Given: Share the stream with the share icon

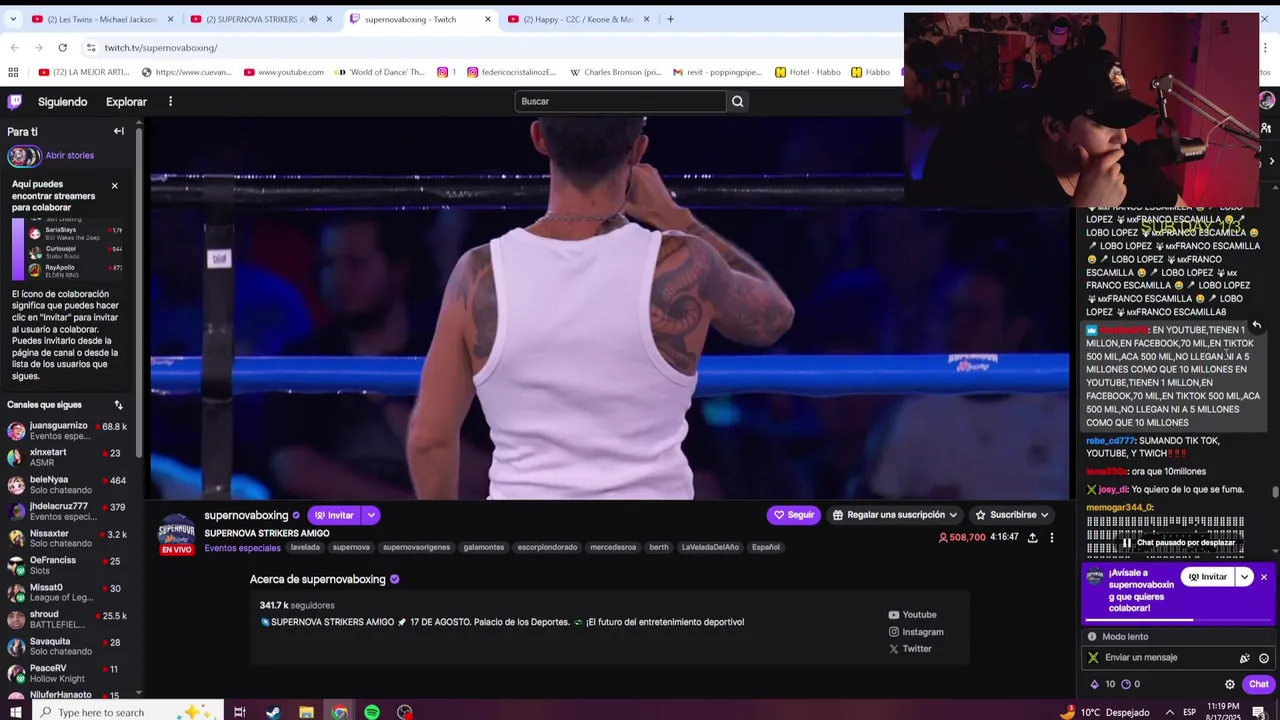Looking at the screenshot, I should pyautogui.click(x=1032, y=538).
